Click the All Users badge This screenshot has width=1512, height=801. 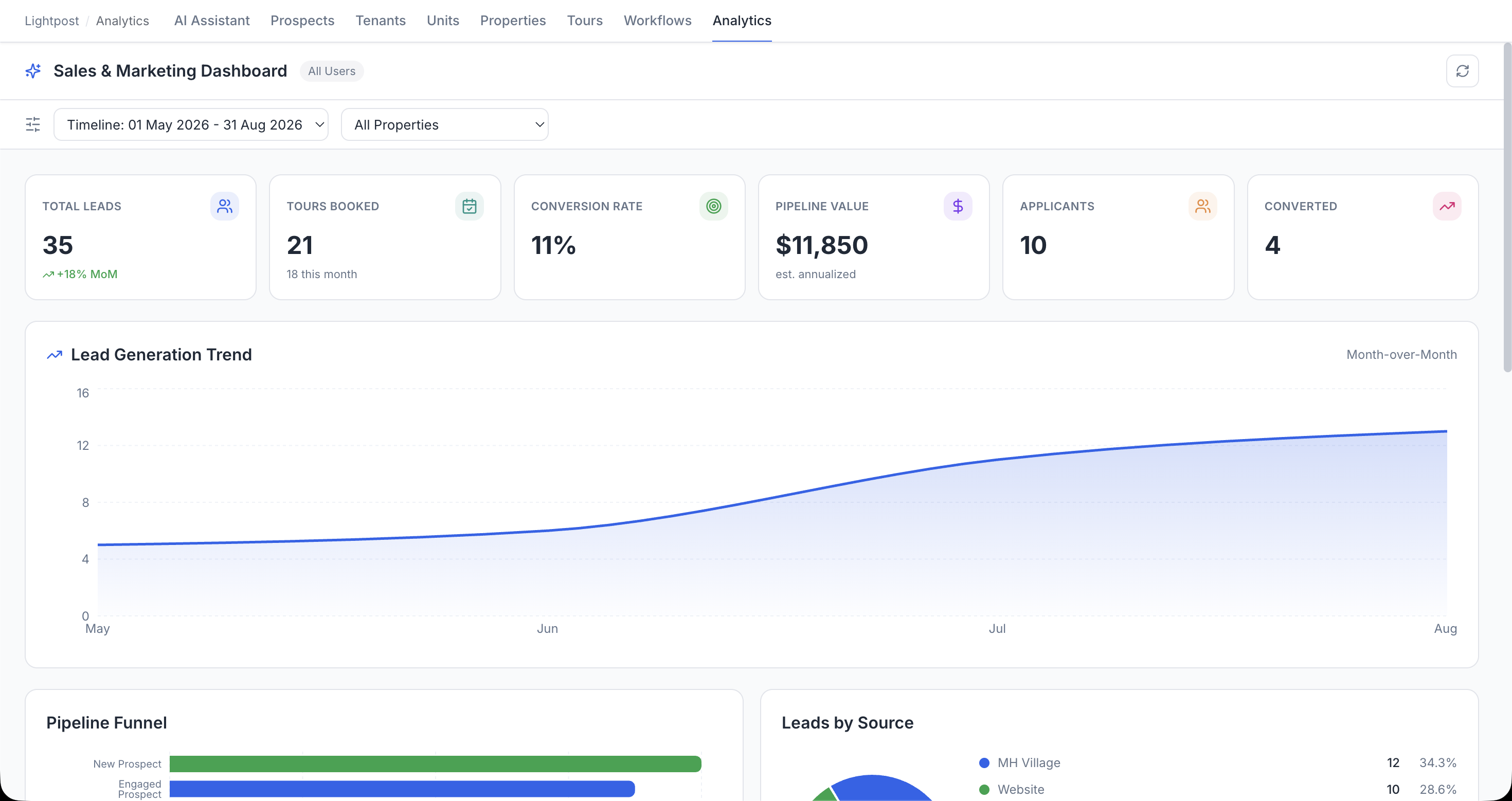pyautogui.click(x=332, y=71)
